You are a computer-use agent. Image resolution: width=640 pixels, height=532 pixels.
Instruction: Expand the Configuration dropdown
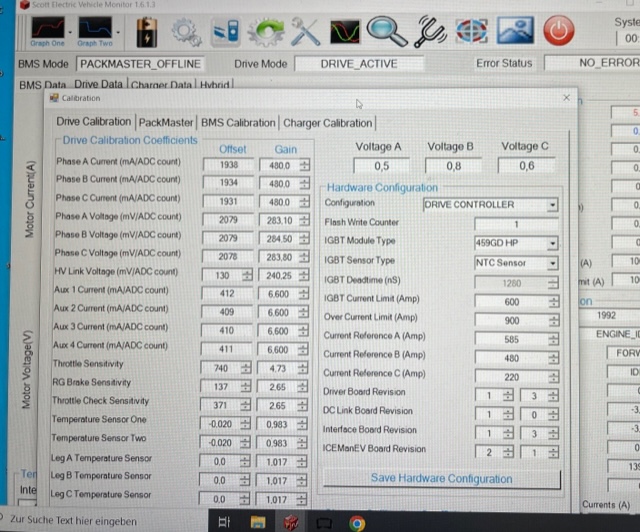point(552,205)
